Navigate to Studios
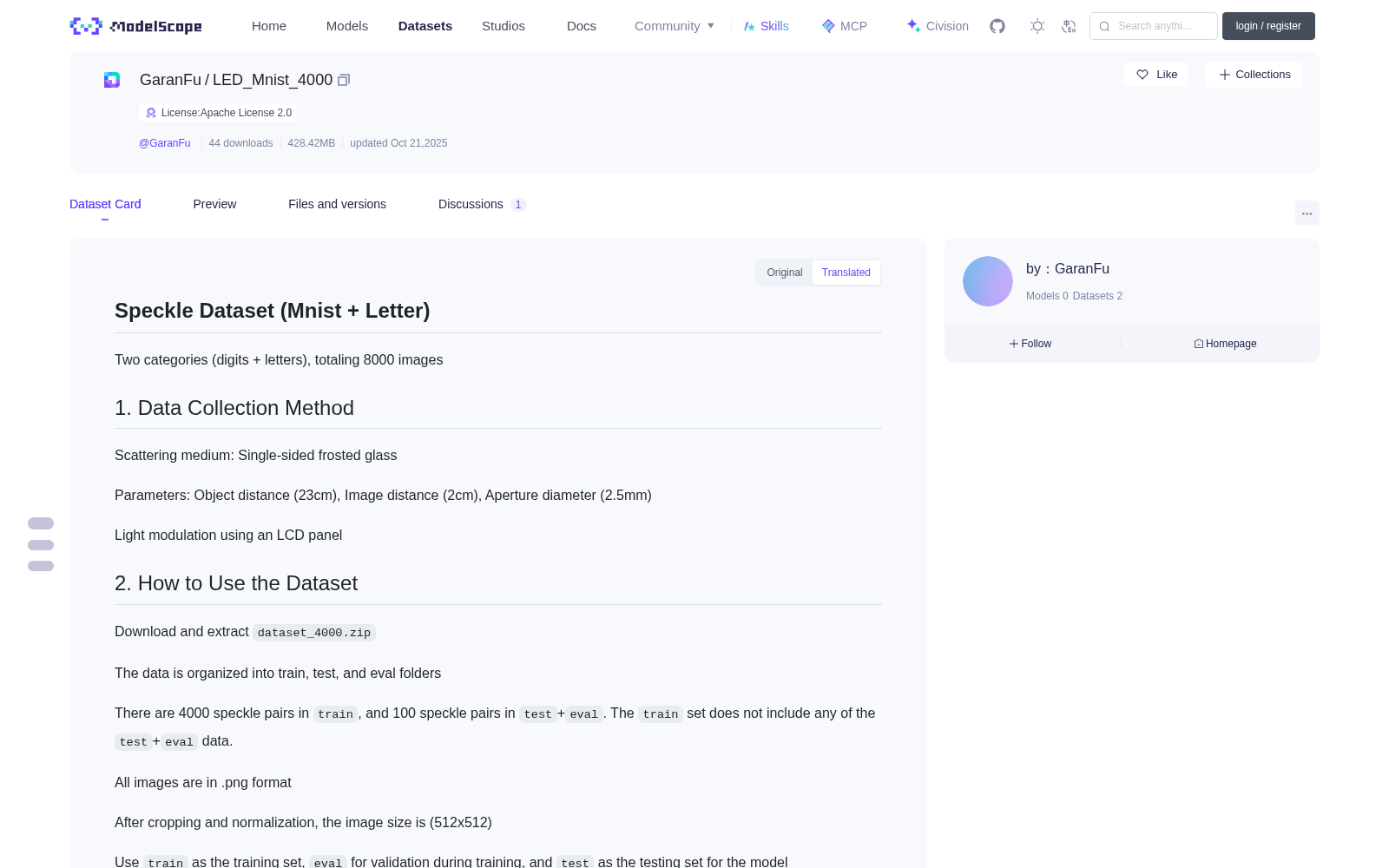The image size is (1389, 868). point(504,26)
